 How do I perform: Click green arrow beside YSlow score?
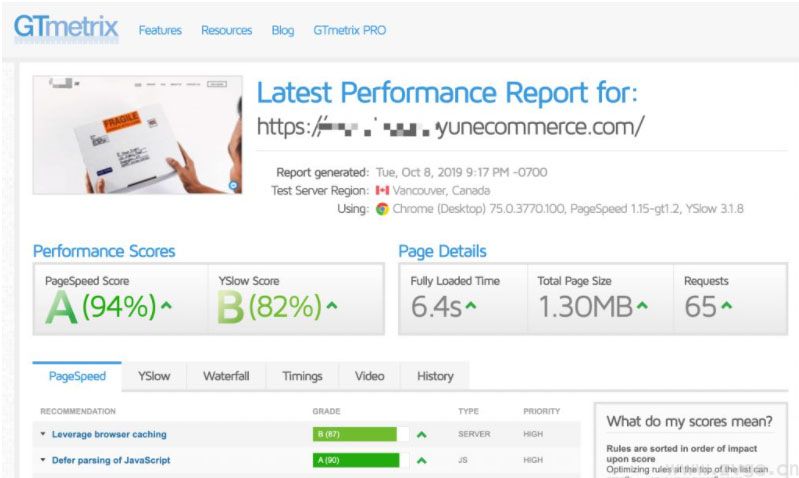[331, 305]
